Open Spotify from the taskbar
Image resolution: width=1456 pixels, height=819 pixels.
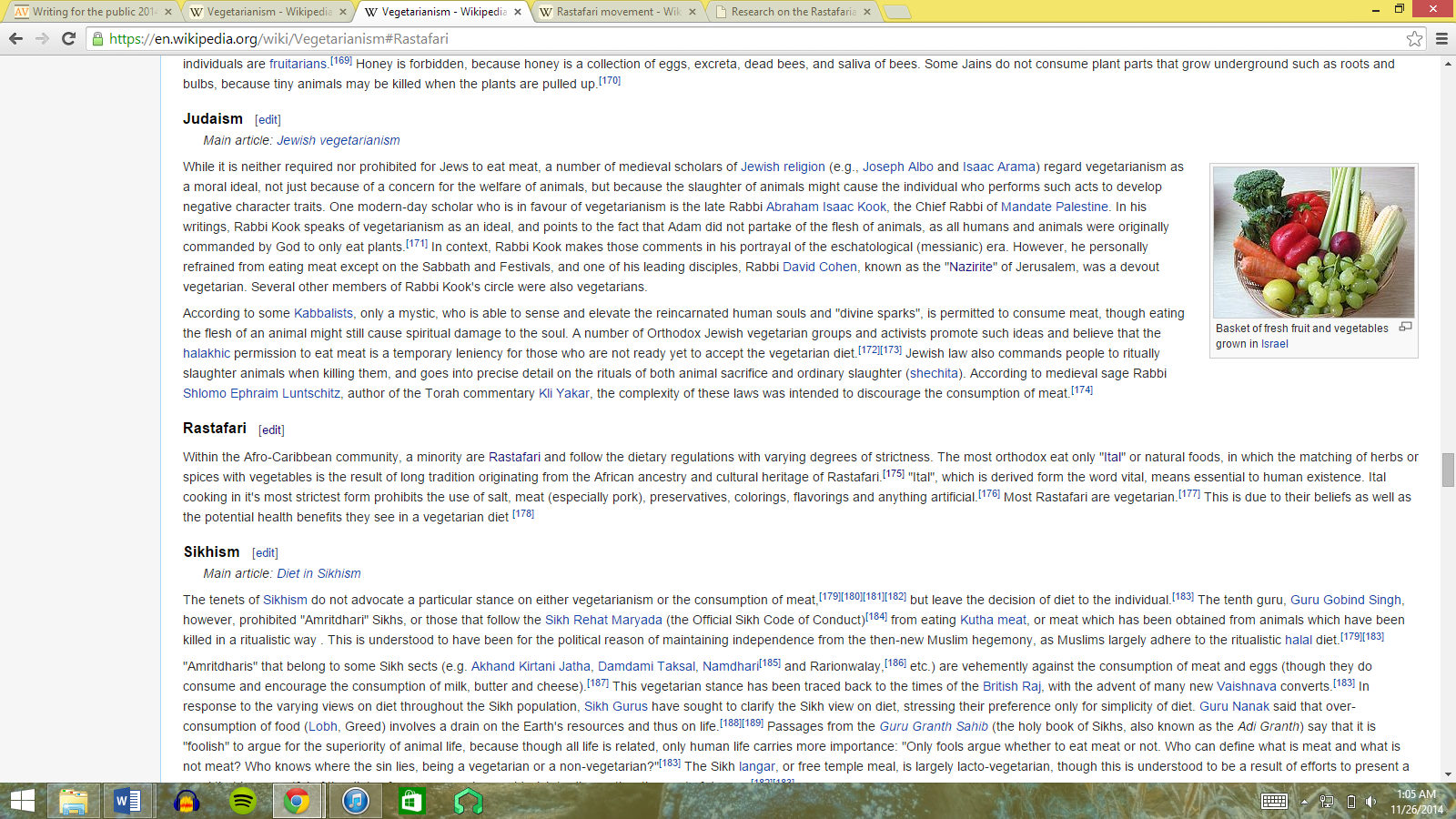click(242, 801)
